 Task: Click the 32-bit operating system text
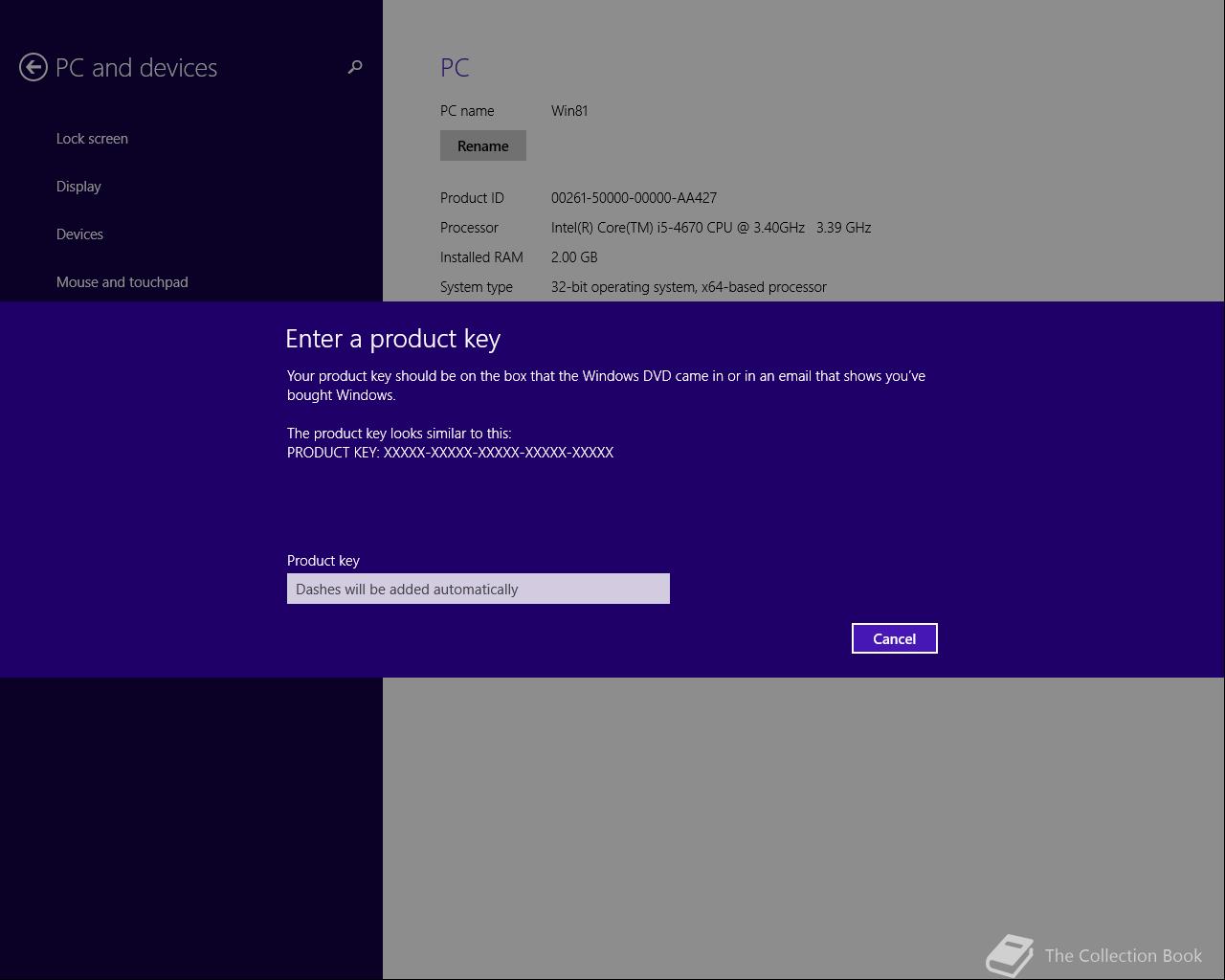point(689,287)
